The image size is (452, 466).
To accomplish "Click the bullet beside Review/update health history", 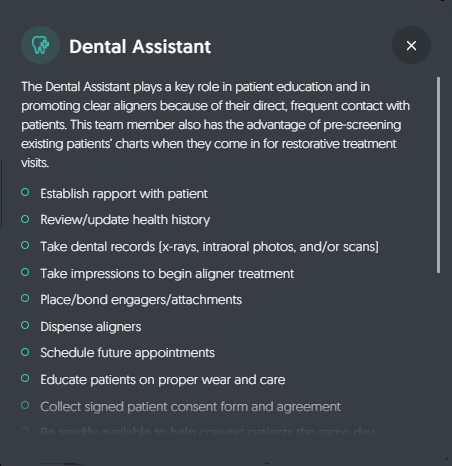I will pyautogui.click(x=25, y=219).
